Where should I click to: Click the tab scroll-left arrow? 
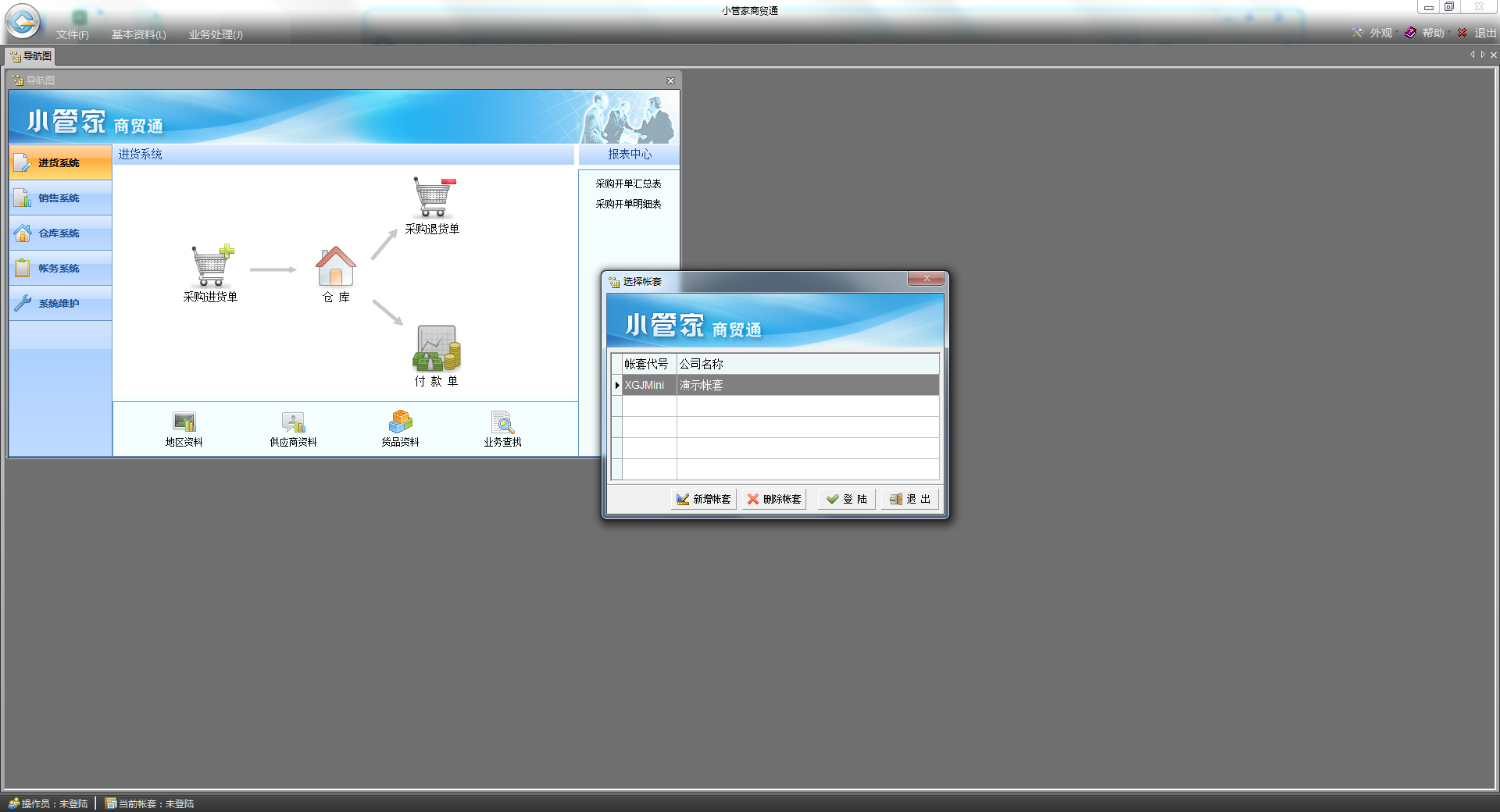pyautogui.click(x=1472, y=55)
